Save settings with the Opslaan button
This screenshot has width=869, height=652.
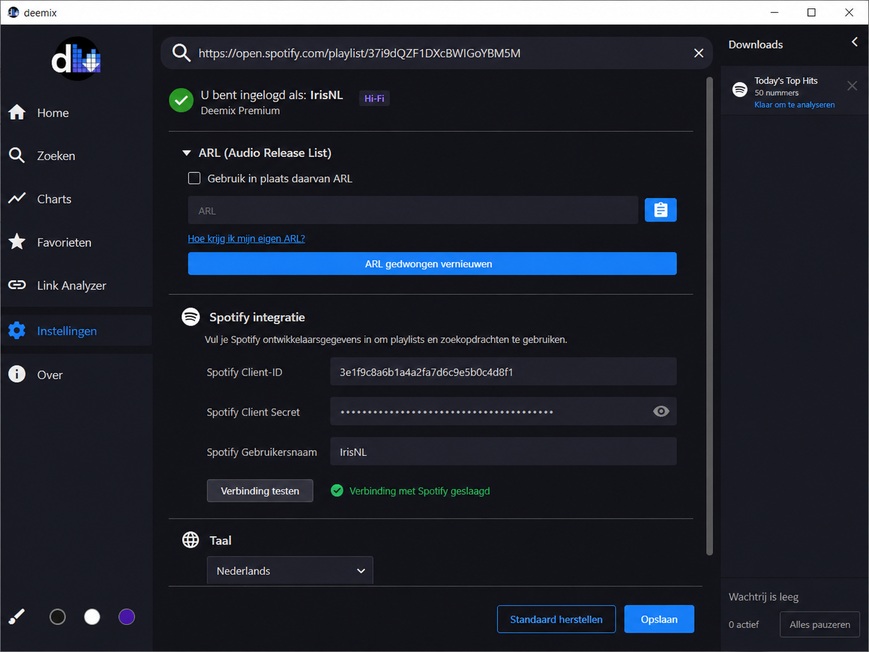point(659,619)
